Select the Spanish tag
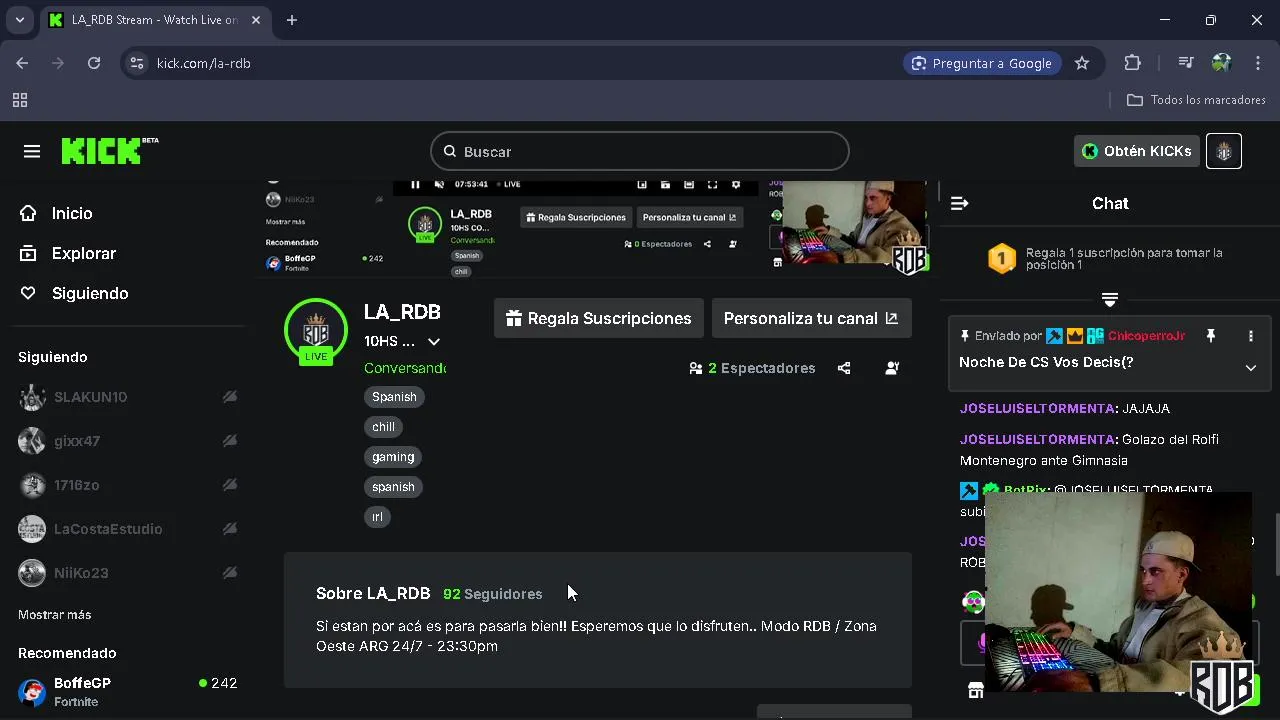The image size is (1280, 720). point(394,397)
